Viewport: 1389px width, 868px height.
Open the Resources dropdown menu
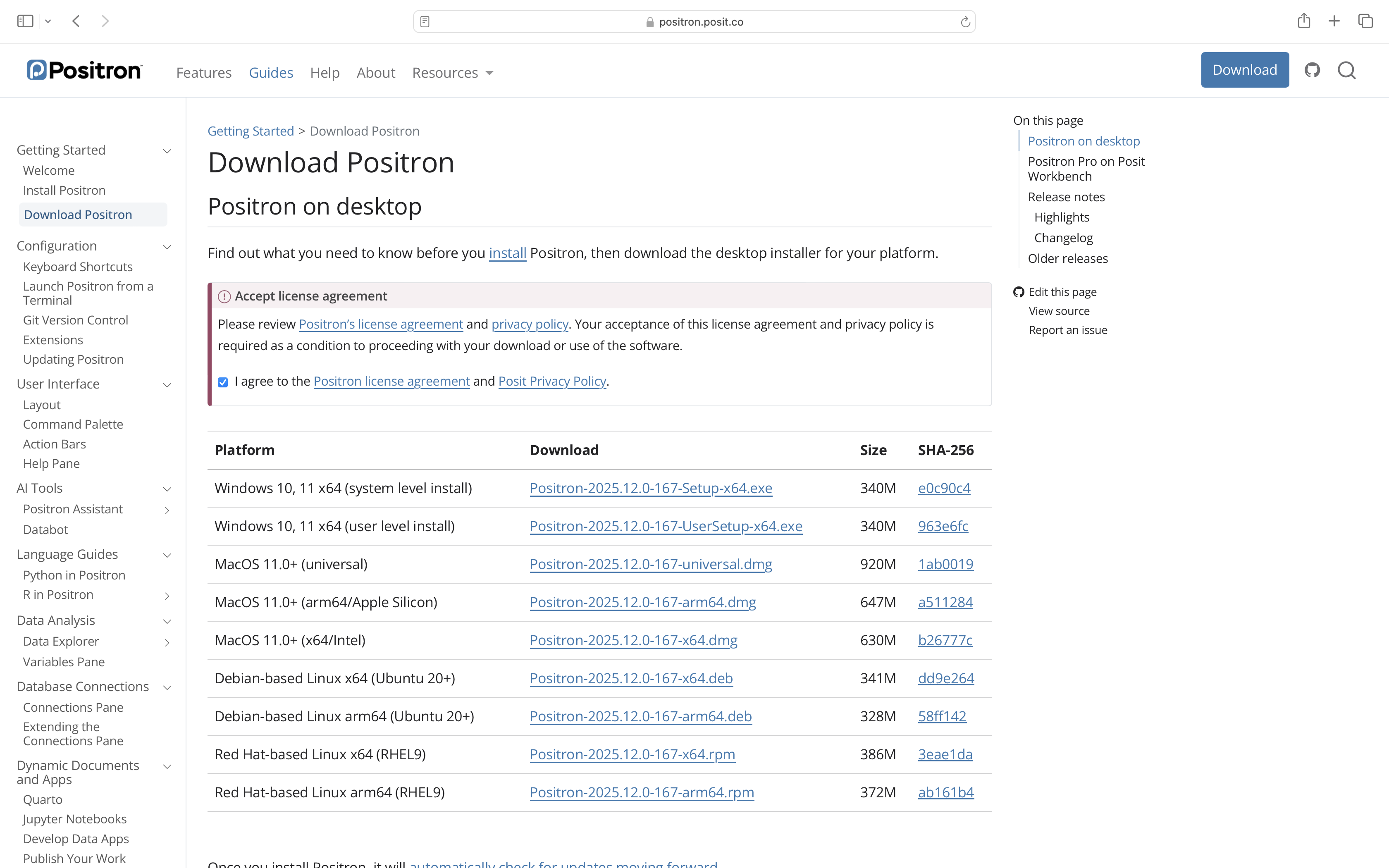click(452, 73)
